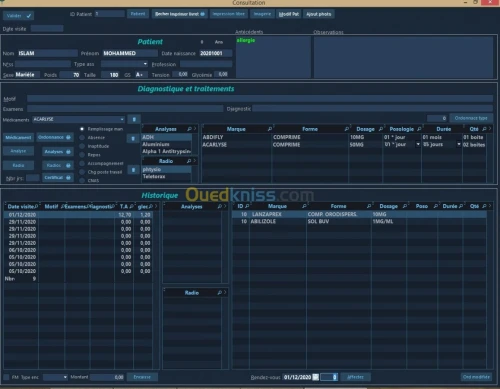500x389 pixels.
Task: Click the Patient button in the top toolbar
Action: click(138, 14)
